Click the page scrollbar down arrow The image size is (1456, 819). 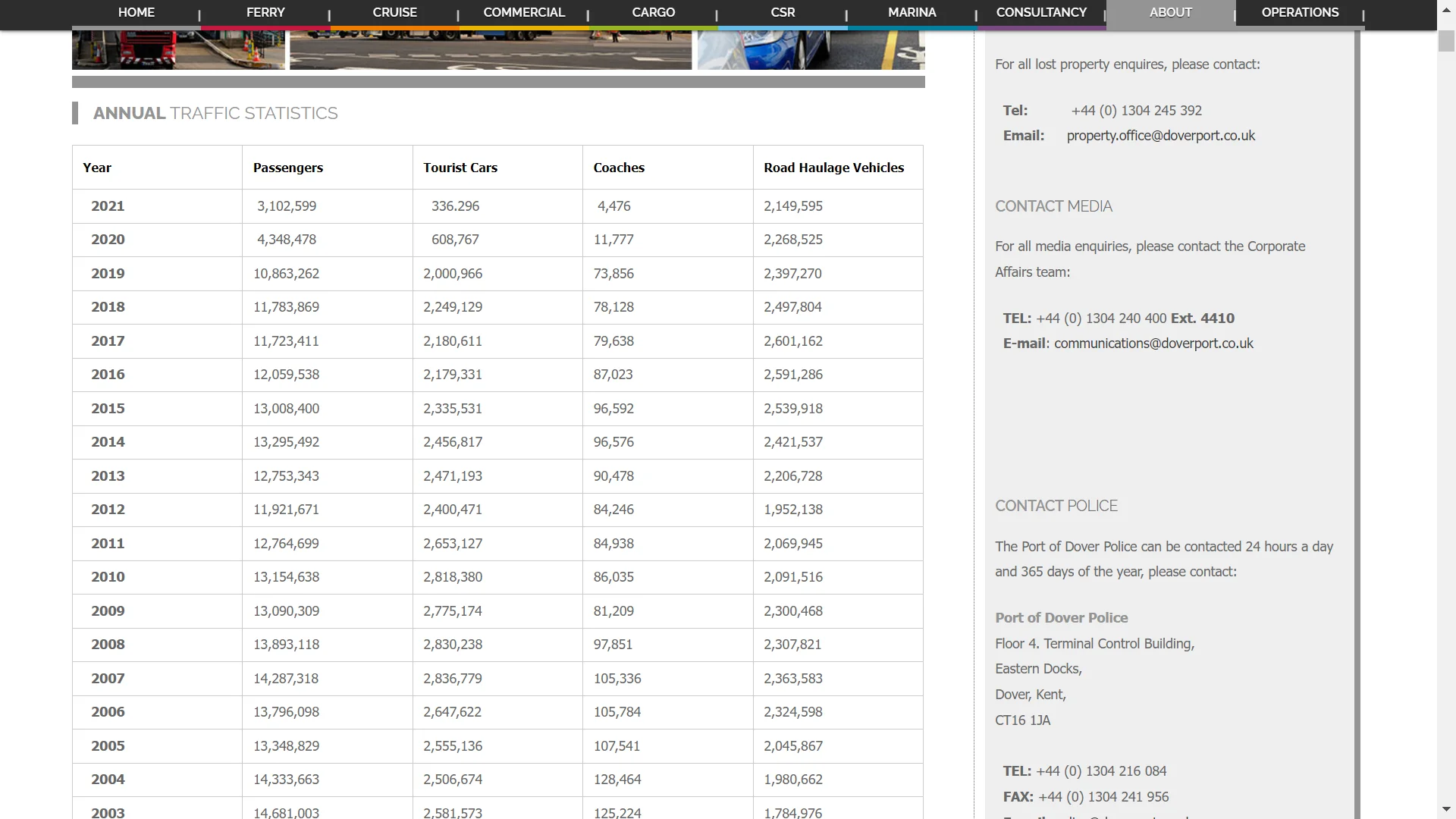[x=1446, y=810]
